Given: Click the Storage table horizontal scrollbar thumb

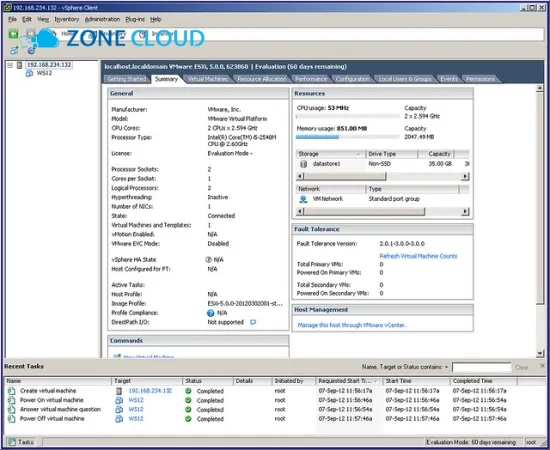Looking at the screenshot, I should [x=345, y=176].
